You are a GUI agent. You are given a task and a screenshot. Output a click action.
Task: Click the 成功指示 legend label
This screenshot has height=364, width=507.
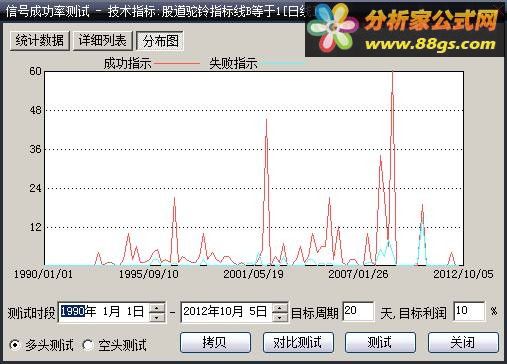coord(127,63)
